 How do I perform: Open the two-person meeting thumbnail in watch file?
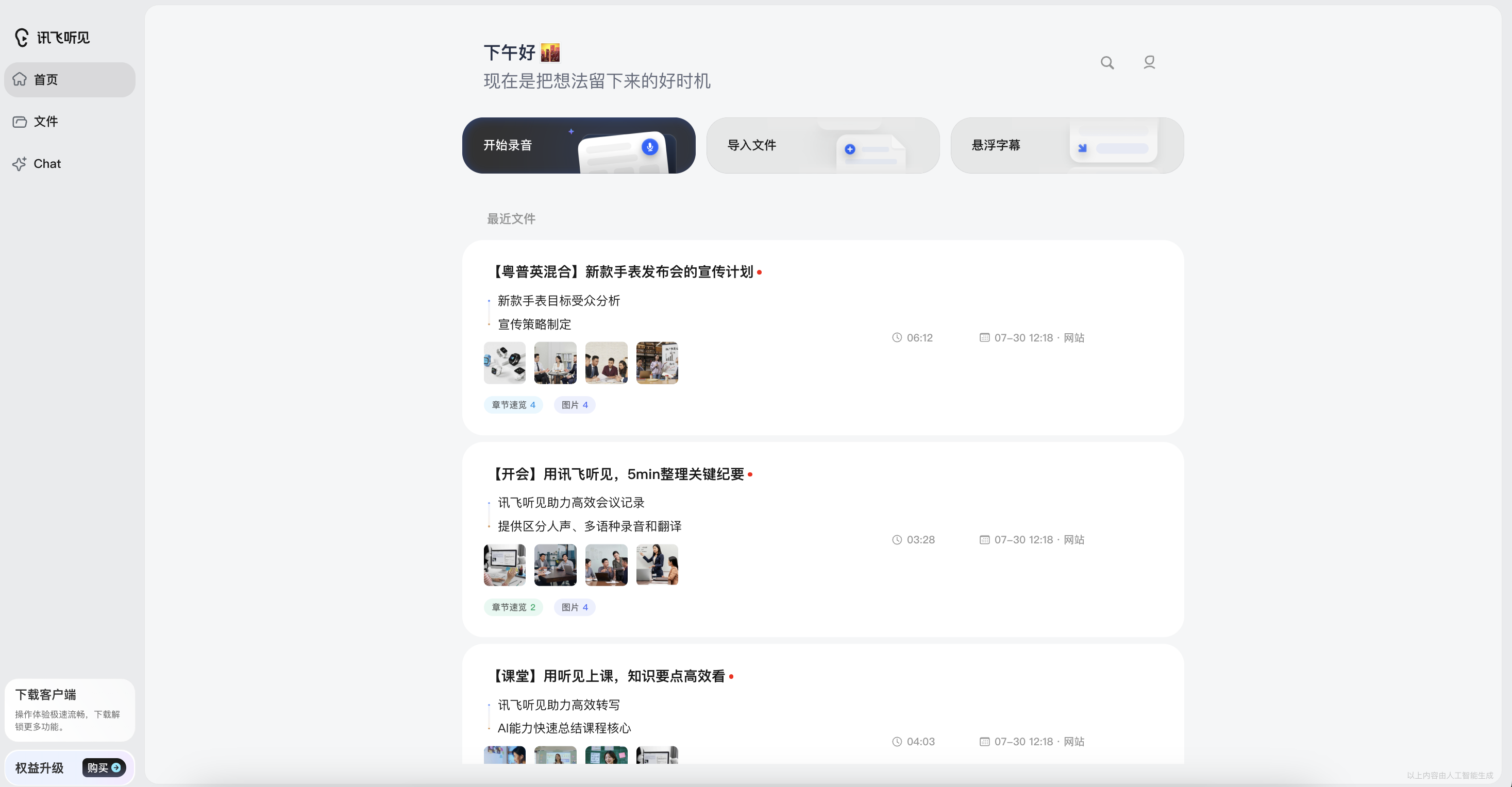[x=555, y=363]
